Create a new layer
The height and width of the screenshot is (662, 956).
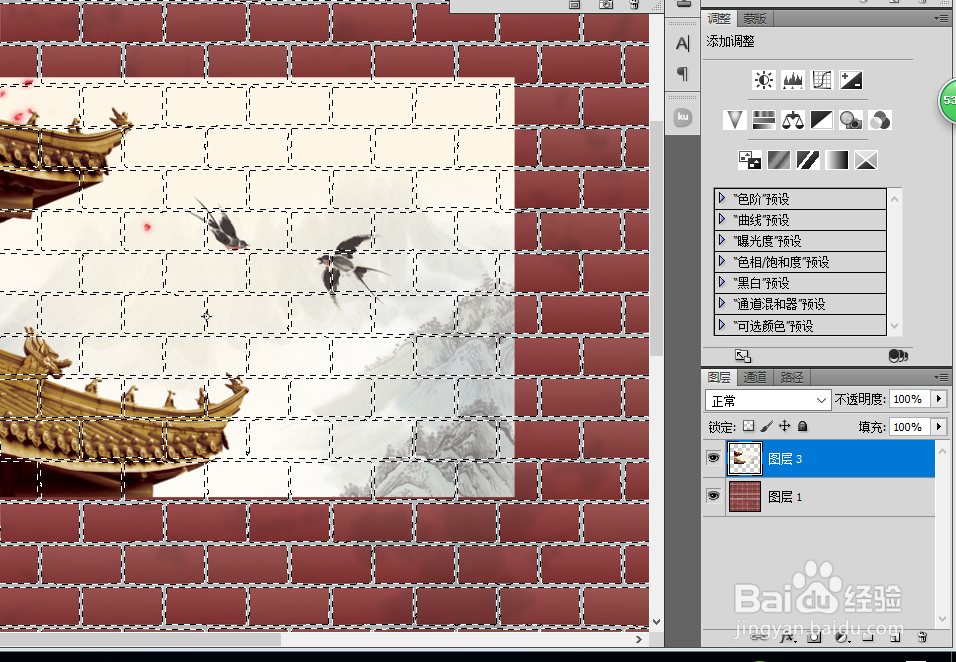pyautogui.click(x=895, y=638)
